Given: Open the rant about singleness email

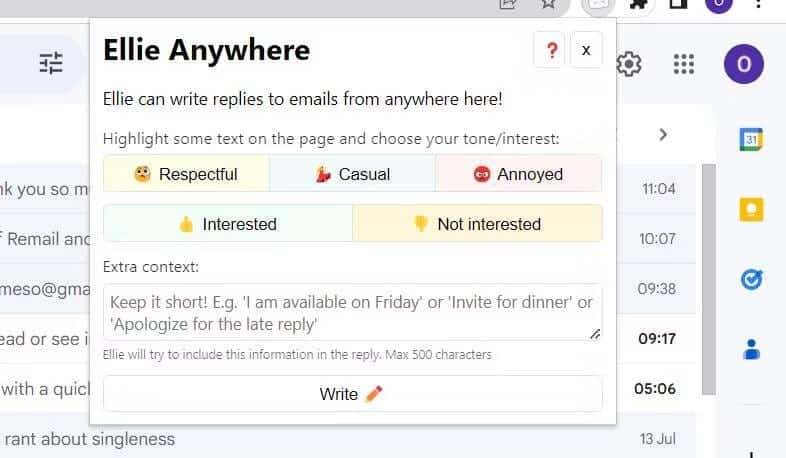Looking at the screenshot, I should point(90,439).
